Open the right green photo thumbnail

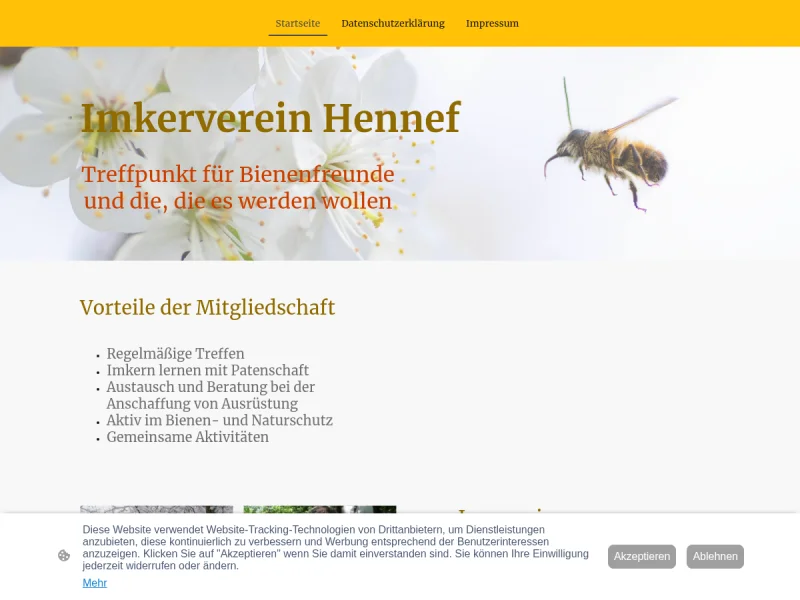(x=319, y=509)
